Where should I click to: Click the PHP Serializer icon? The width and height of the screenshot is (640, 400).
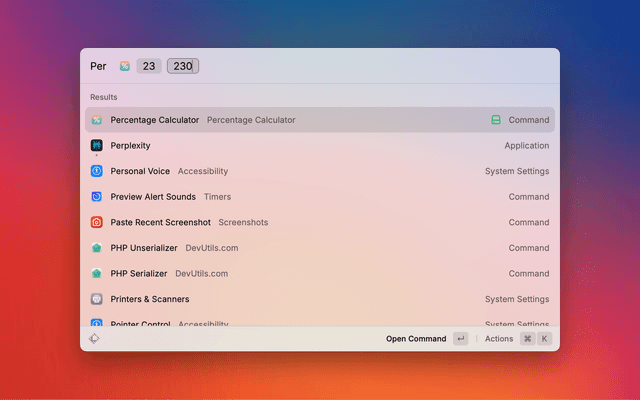97,273
